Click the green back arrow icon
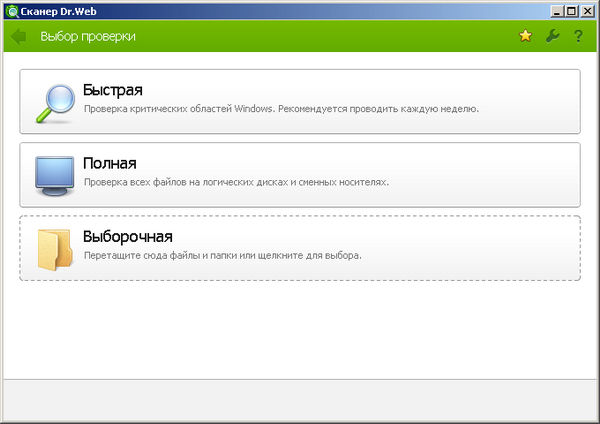The image size is (600, 424). [x=18, y=36]
